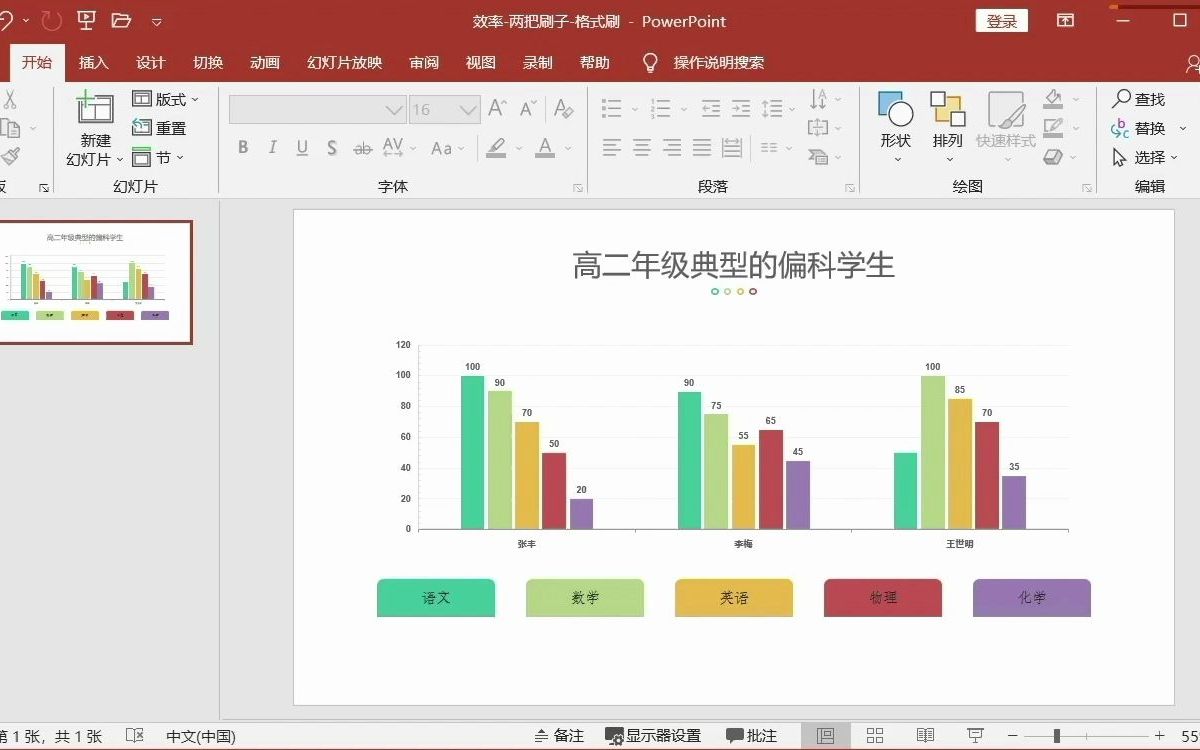Screen dimensions: 1200x750
Task: Click the 查找 Find icon
Action: tap(1143, 99)
